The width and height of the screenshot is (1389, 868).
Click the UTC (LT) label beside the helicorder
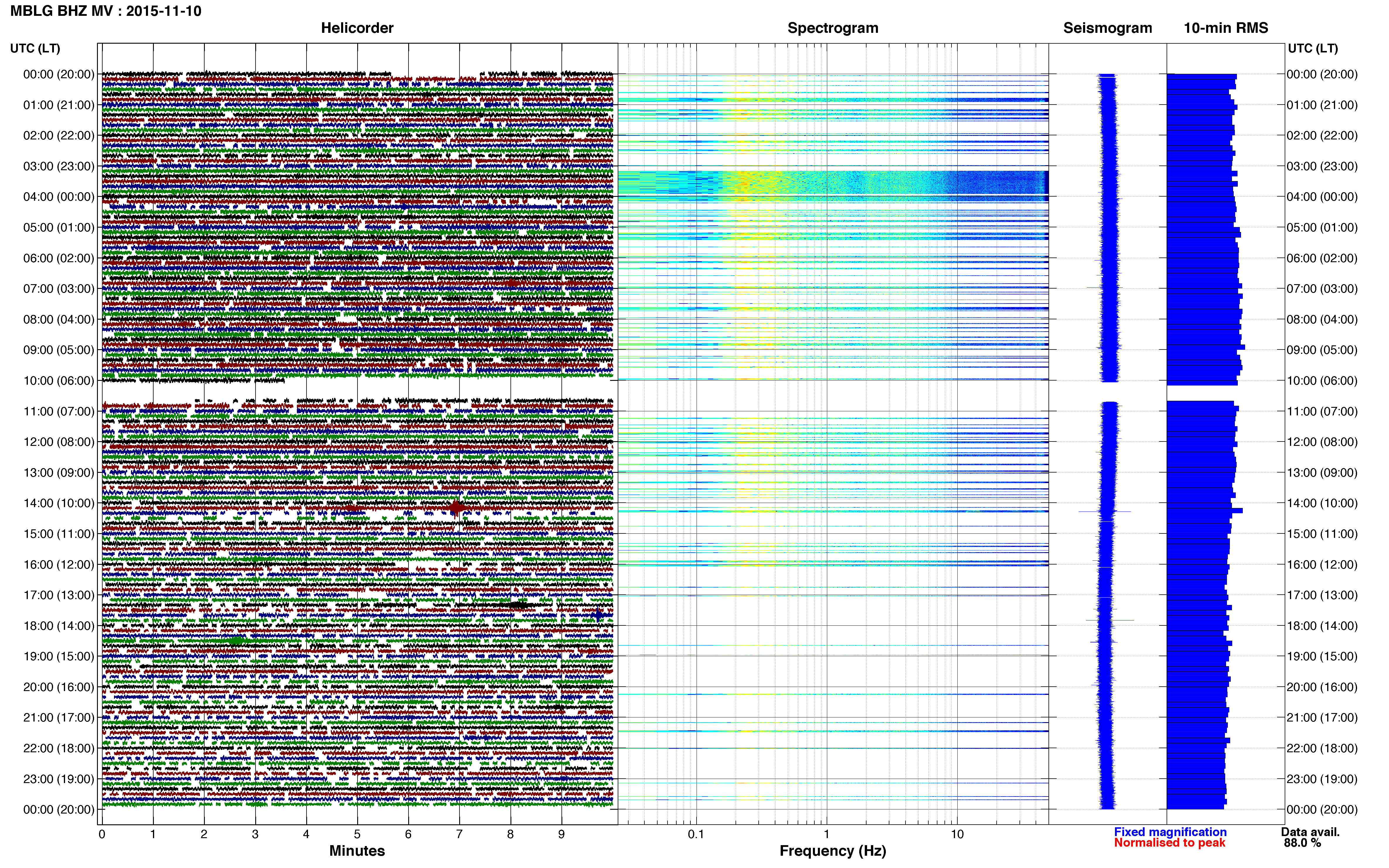[35, 48]
